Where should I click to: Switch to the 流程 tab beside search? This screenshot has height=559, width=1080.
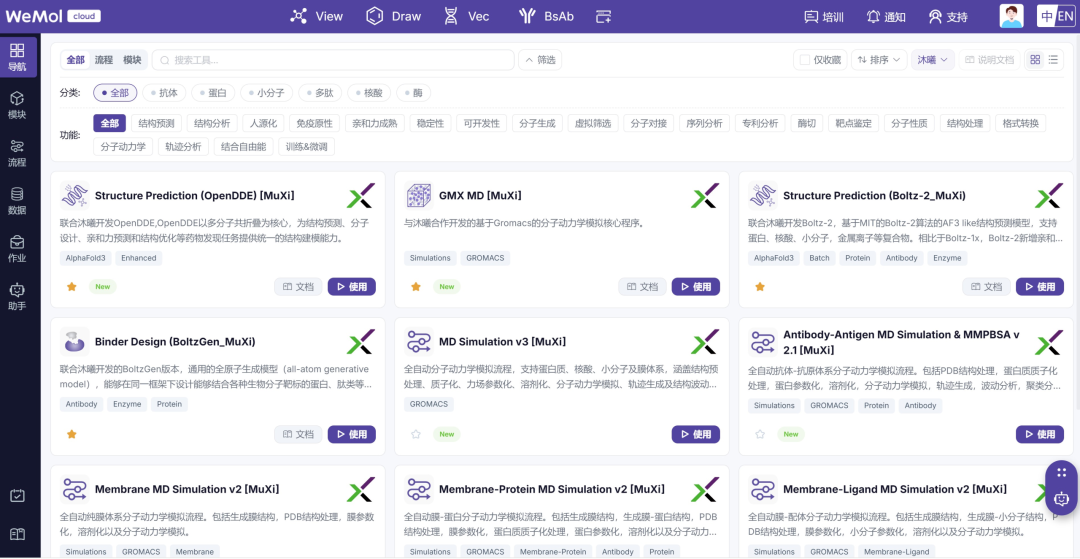tap(103, 60)
